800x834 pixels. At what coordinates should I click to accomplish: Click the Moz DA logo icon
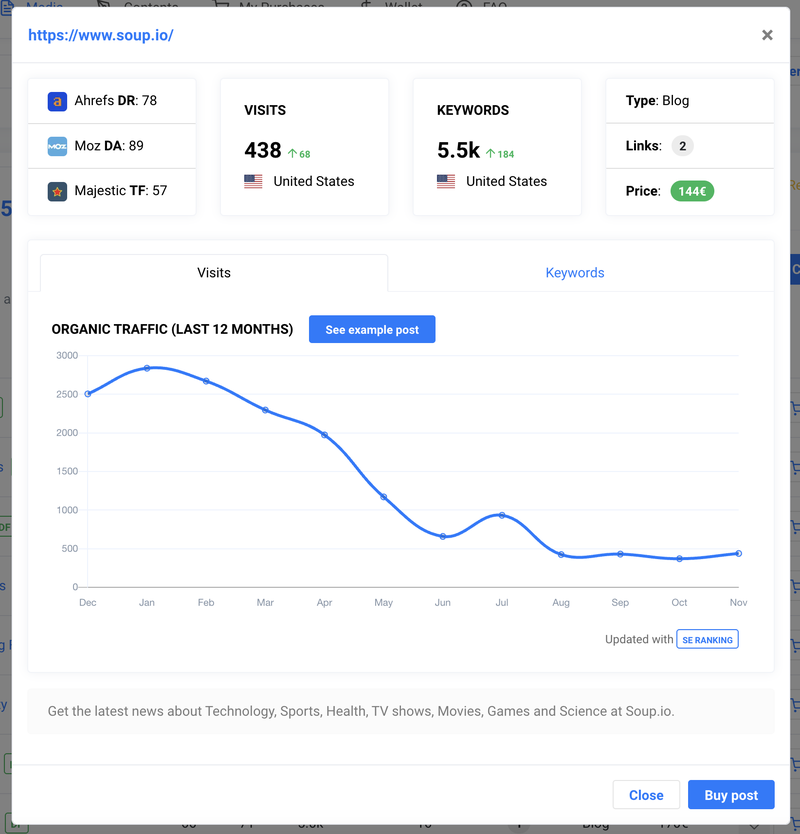click(x=57, y=146)
